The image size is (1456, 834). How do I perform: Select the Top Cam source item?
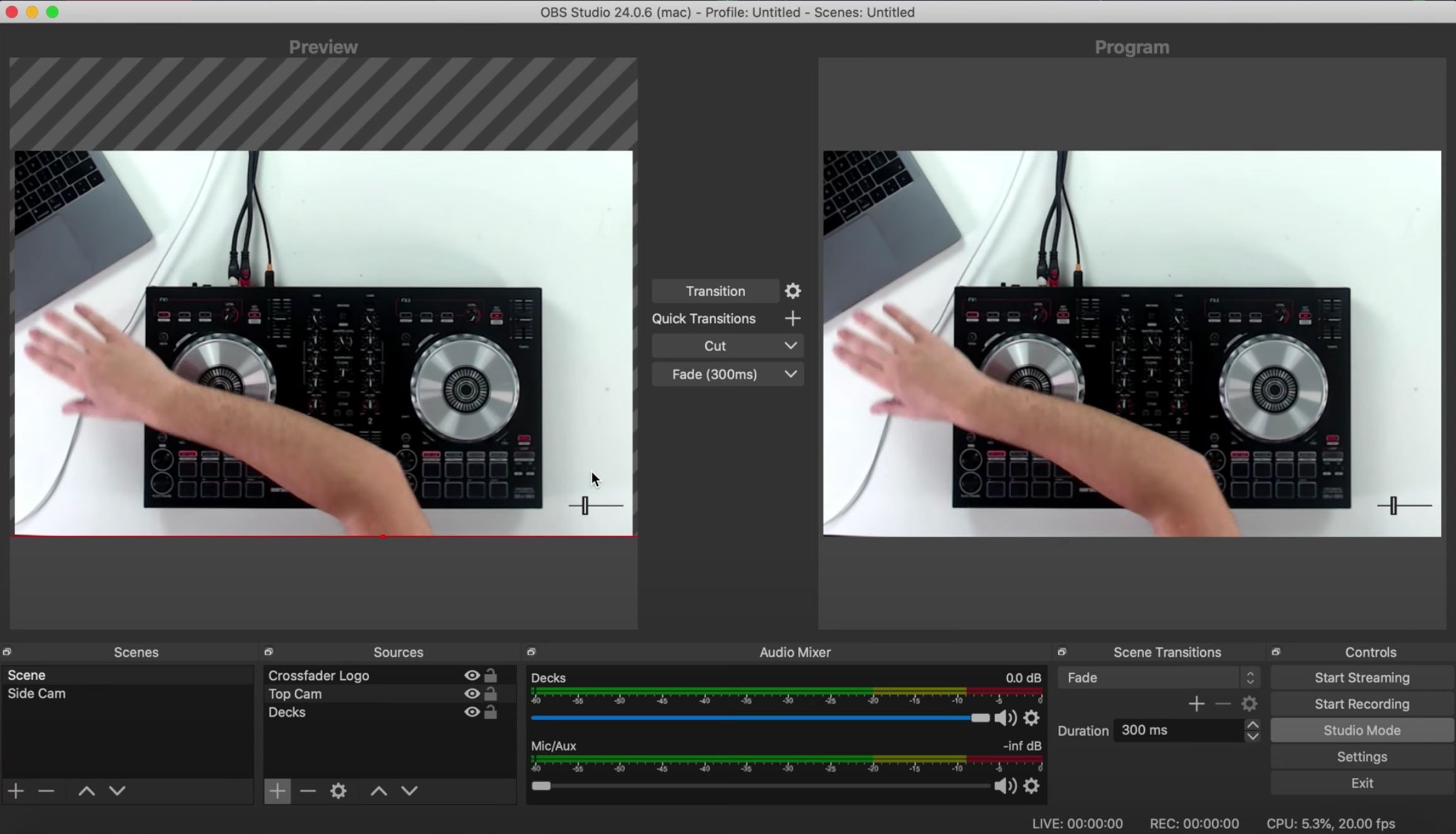point(295,694)
